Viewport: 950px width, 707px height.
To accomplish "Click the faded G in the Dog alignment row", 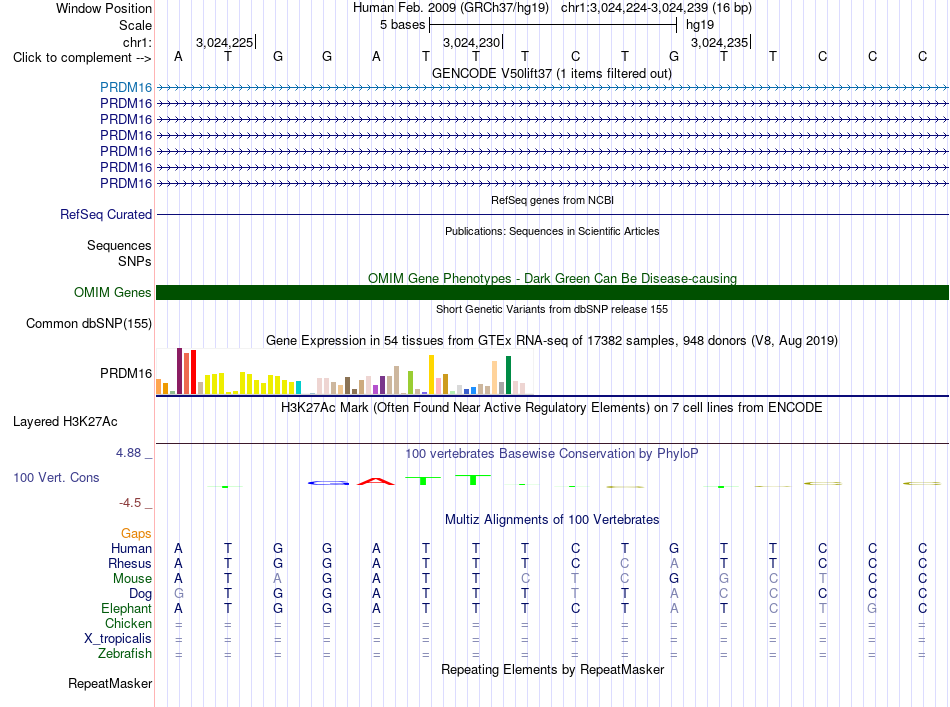I will [x=179, y=594].
